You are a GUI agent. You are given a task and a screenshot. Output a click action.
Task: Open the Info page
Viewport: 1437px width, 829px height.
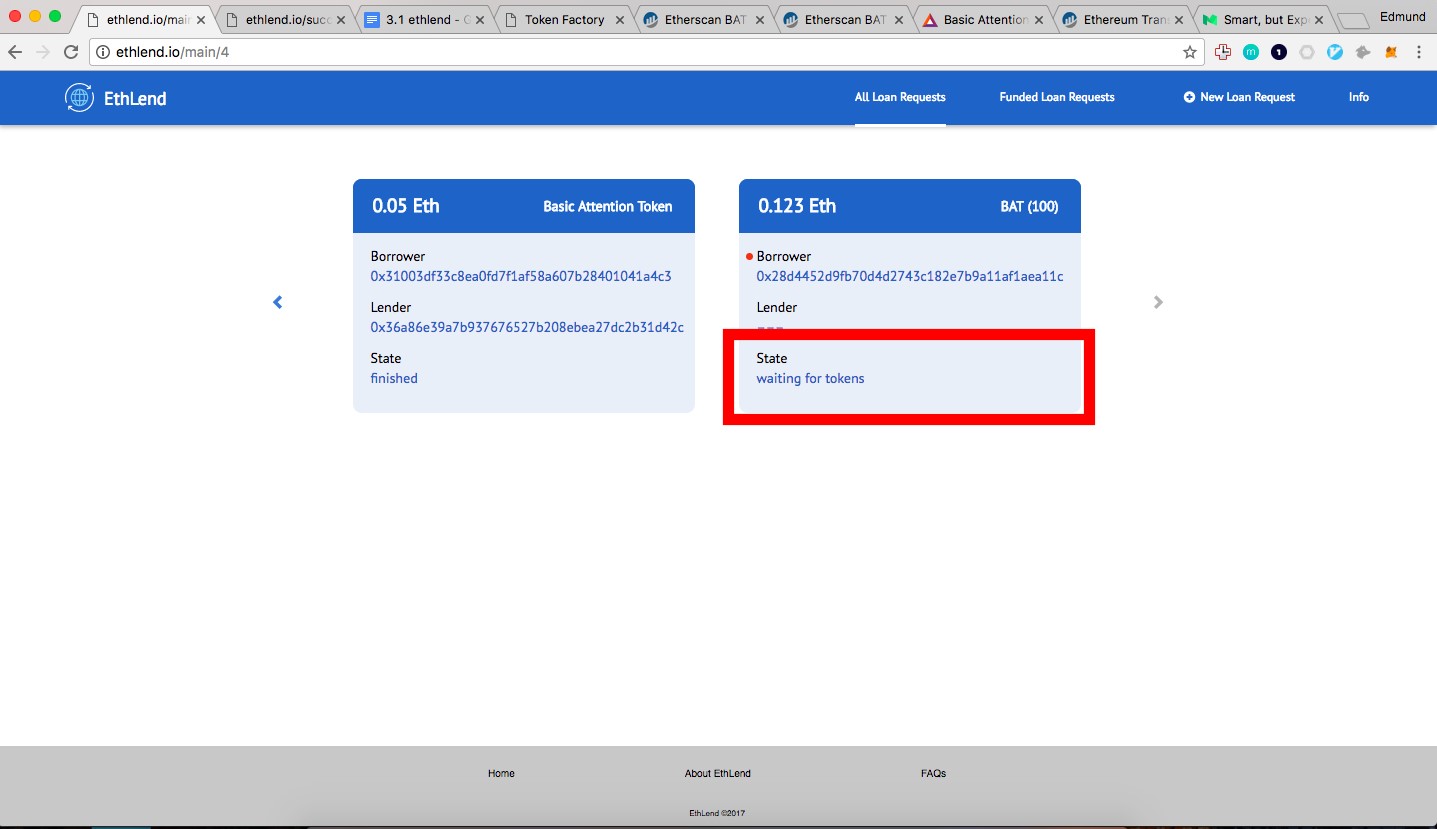pyautogui.click(x=1358, y=97)
